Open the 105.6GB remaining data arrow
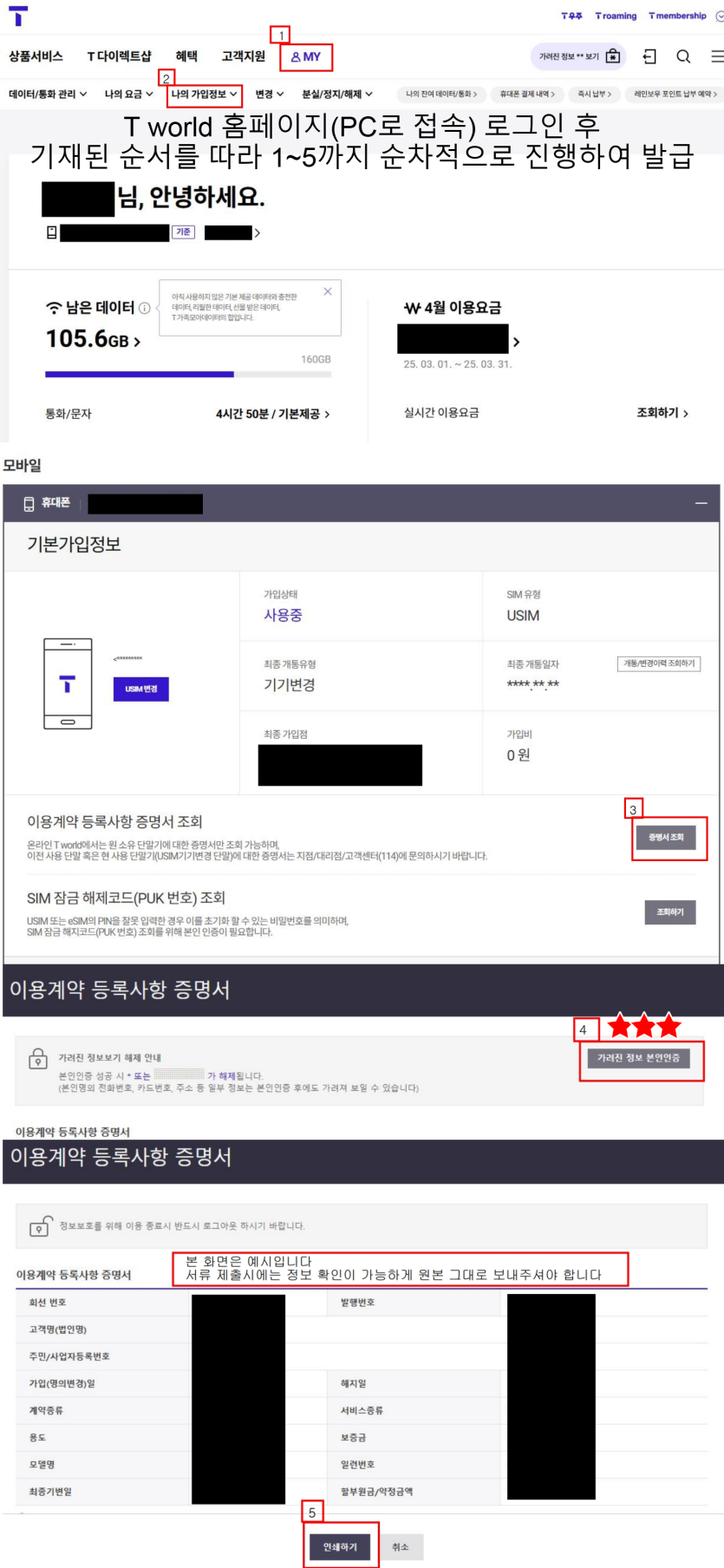Image resolution: width=724 pixels, height=1568 pixels. [137, 342]
